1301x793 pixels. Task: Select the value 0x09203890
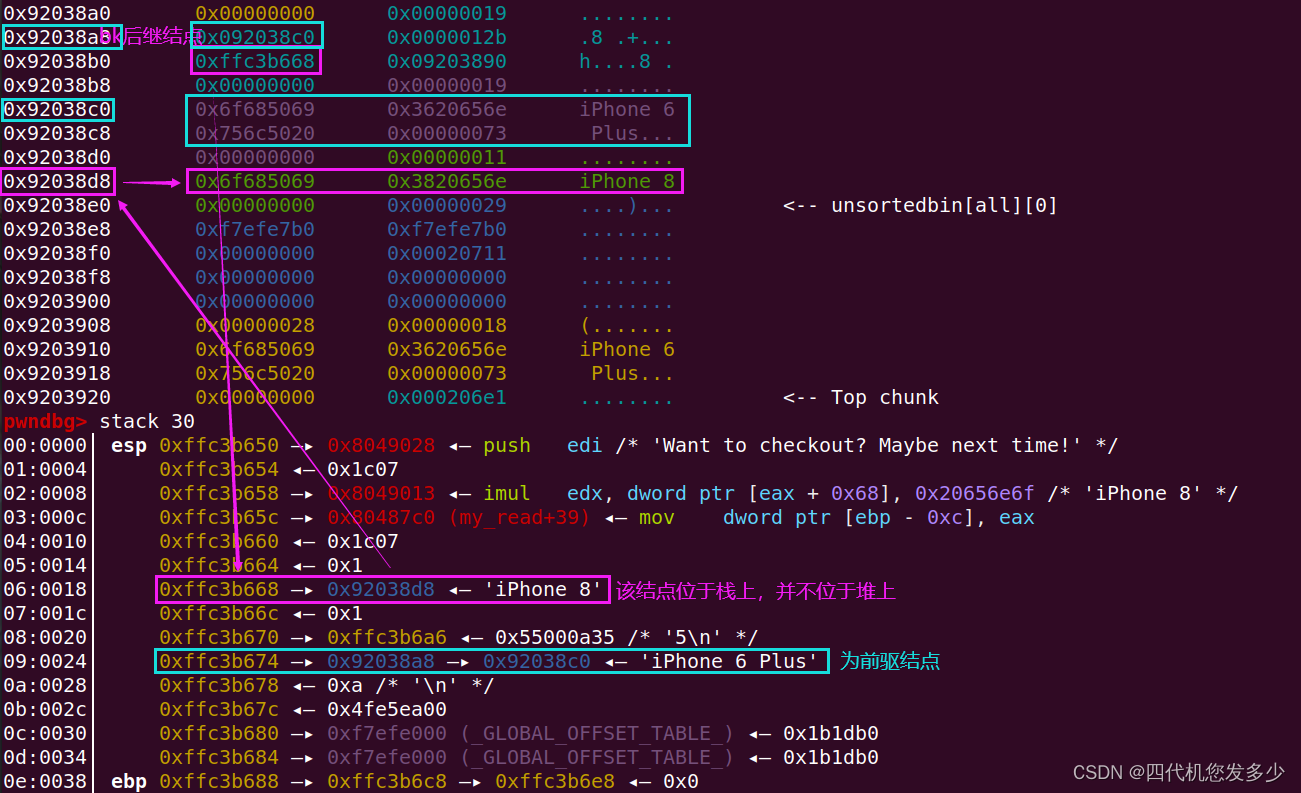[x=447, y=61]
